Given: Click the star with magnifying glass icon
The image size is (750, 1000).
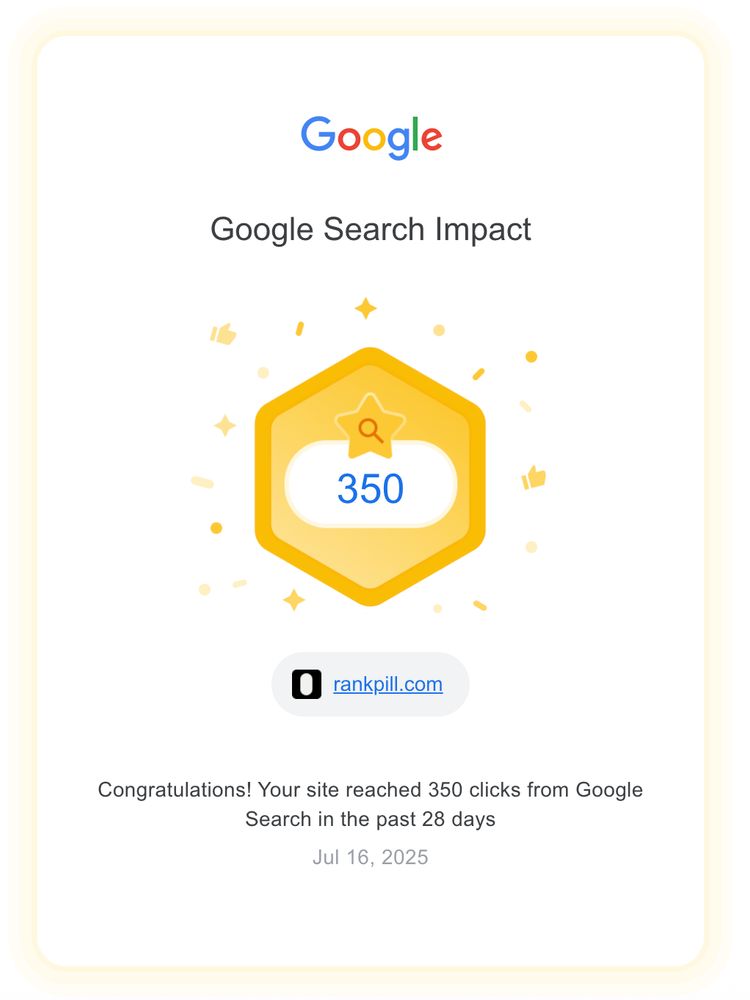Looking at the screenshot, I should point(371,426).
